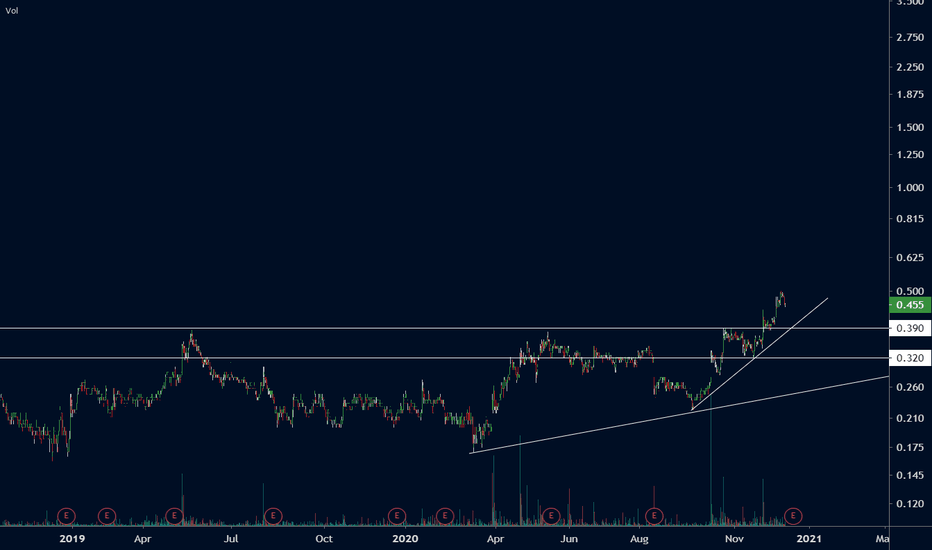Click the Jul label on the time axis
The image size is (932, 550).
tap(231, 539)
